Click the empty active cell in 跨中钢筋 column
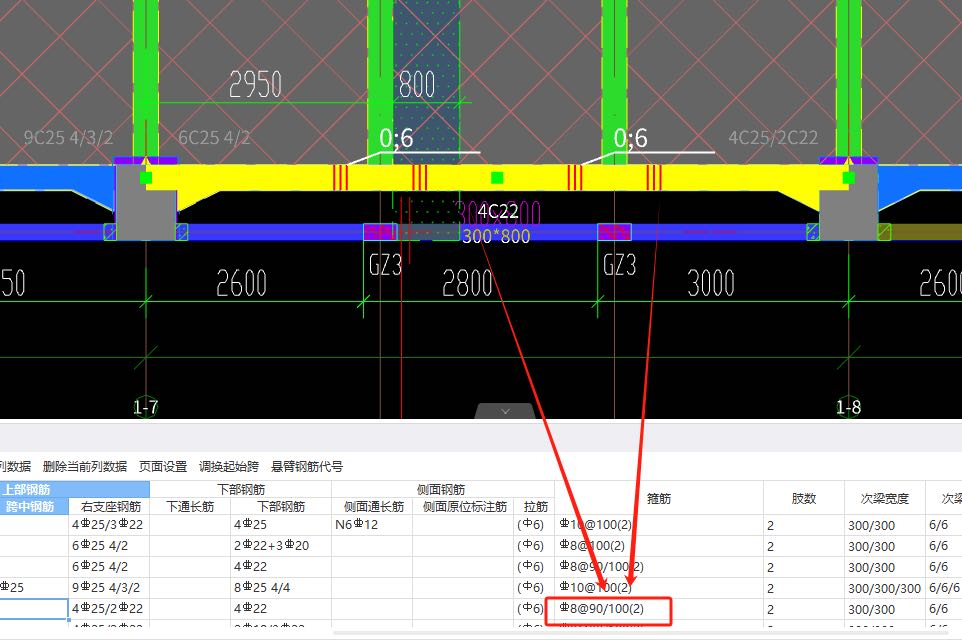This screenshot has height=640, width=962. coord(34,609)
